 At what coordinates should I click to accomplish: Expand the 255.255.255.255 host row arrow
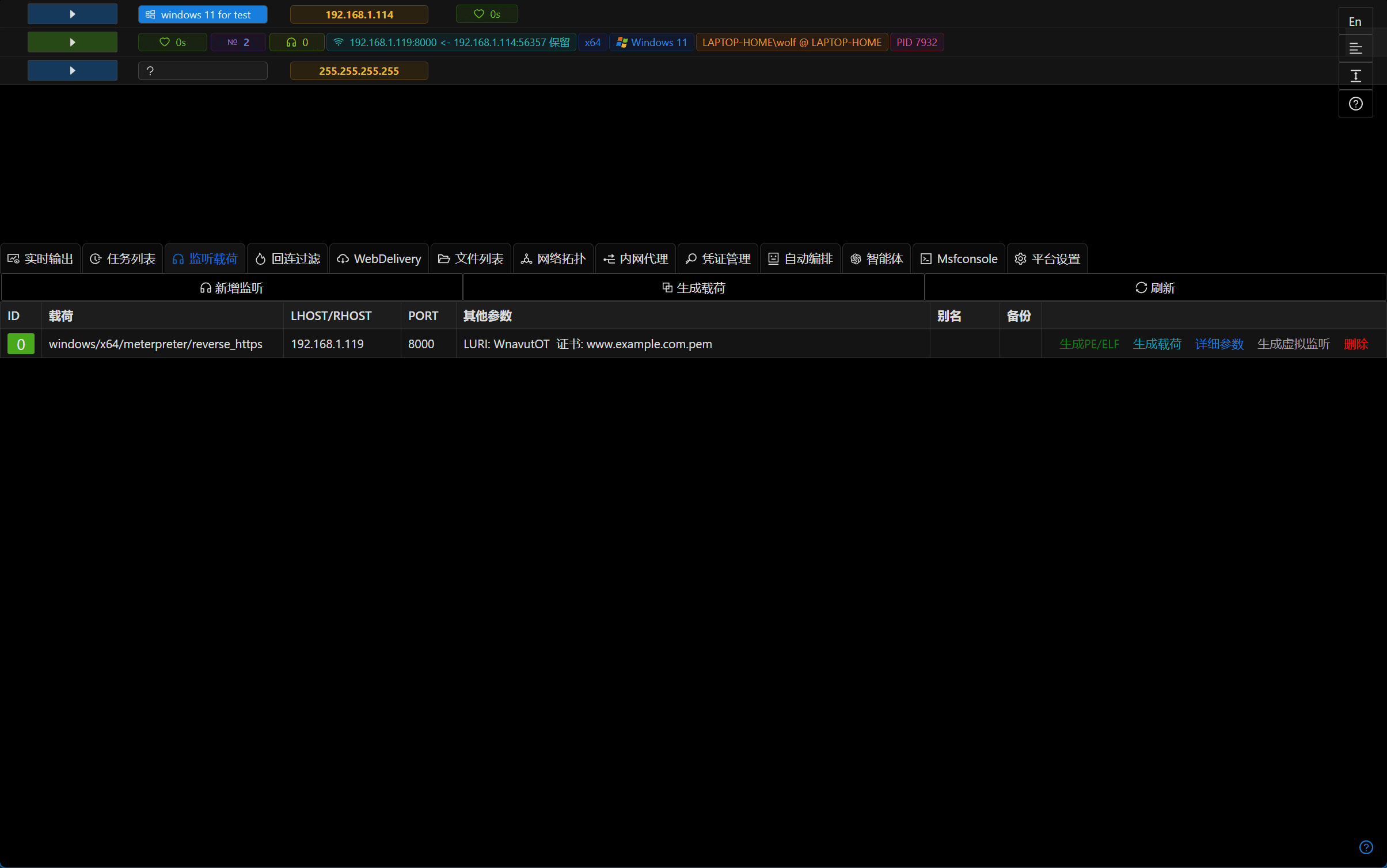click(73, 70)
